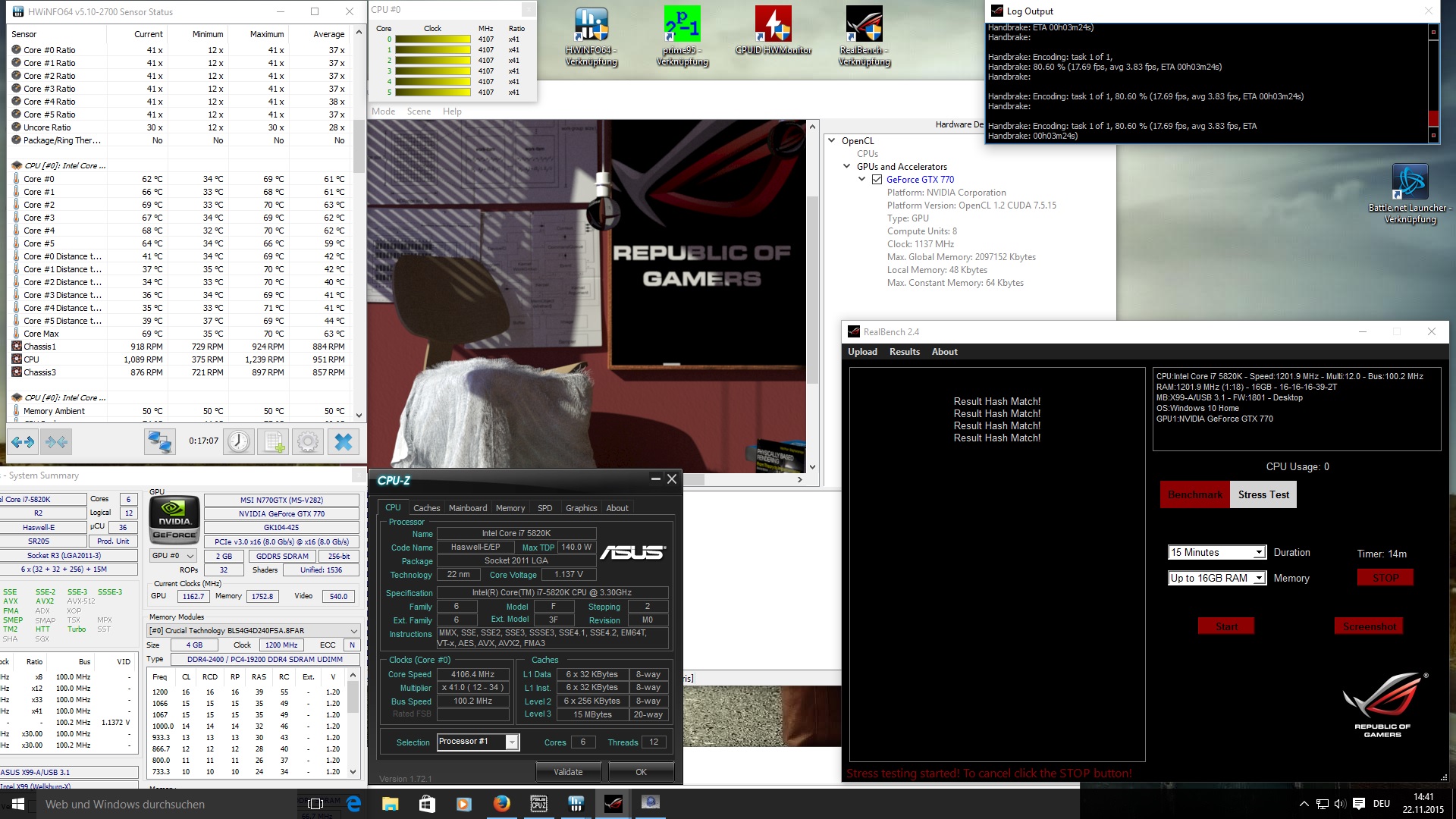Switch to CPU-Z Mainboard tab
Screen dimensions: 1456x819
[467, 508]
